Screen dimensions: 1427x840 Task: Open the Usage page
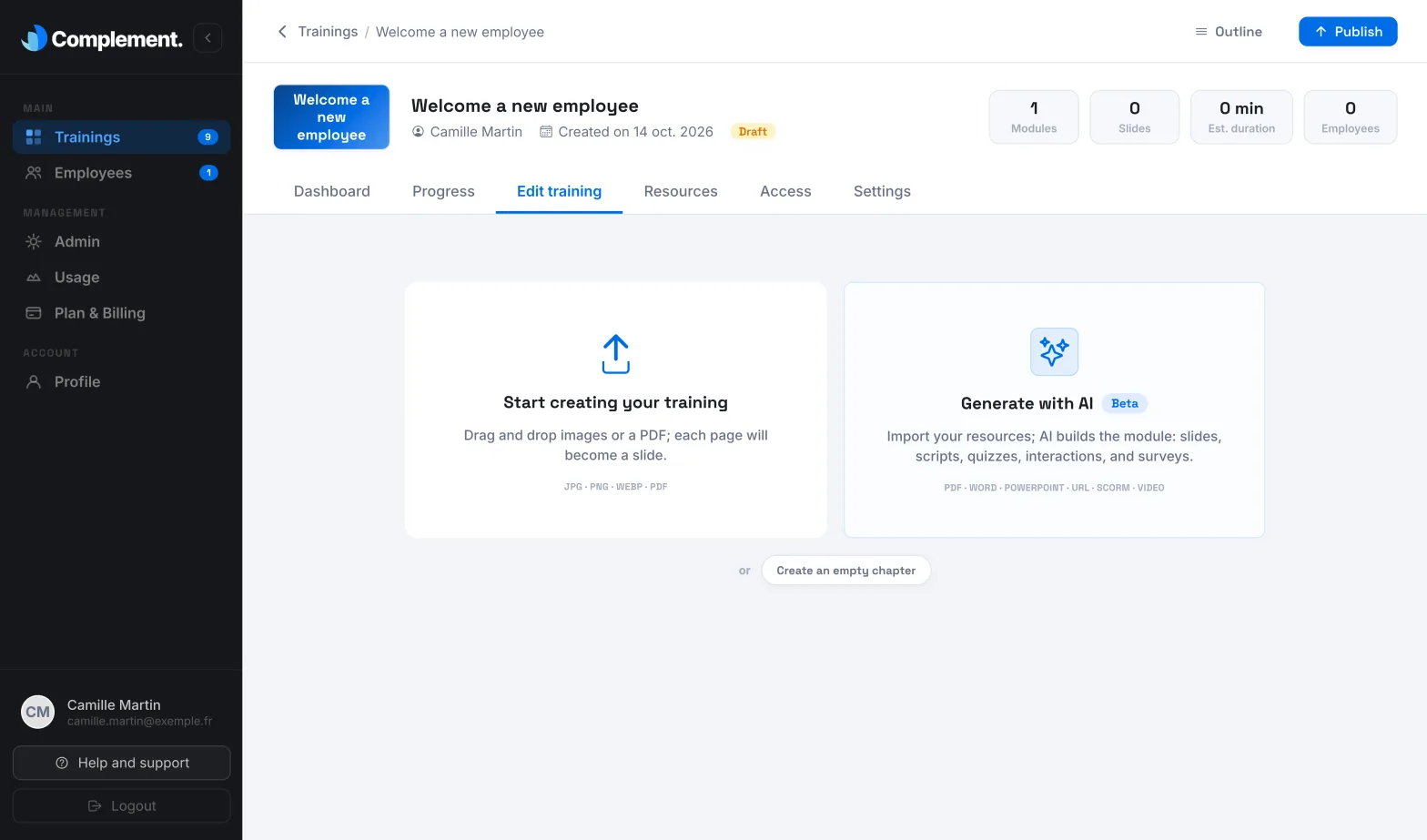coord(121,278)
